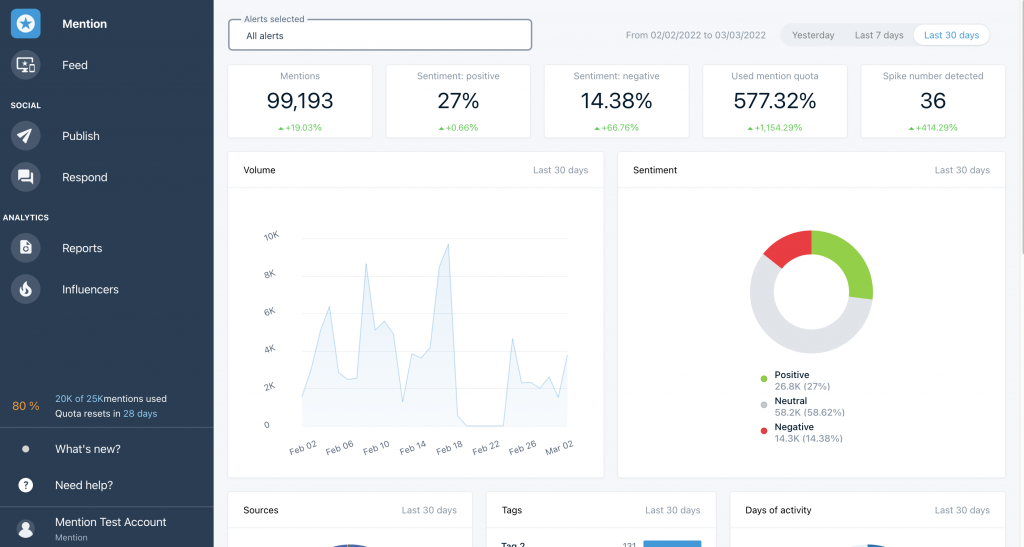Click the Publish paper plane icon
The width and height of the screenshot is (1024, 547).
point(25,136)
